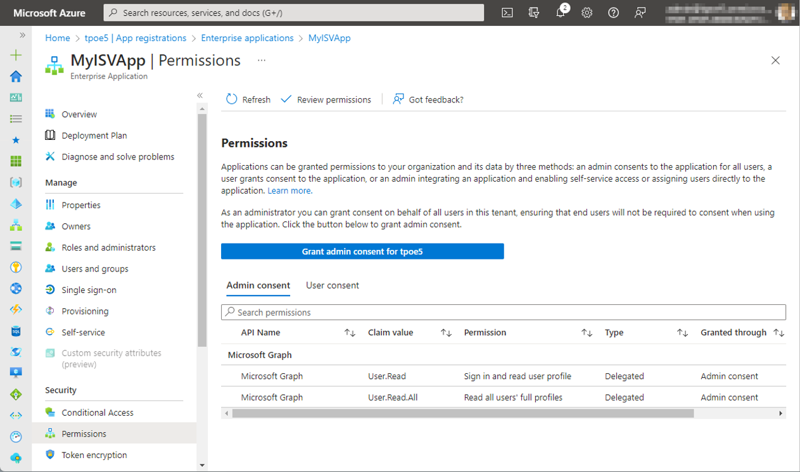Click create a resource plus icon
The width and height of the screenshot is (800, 472).
(x=15, y=55)
